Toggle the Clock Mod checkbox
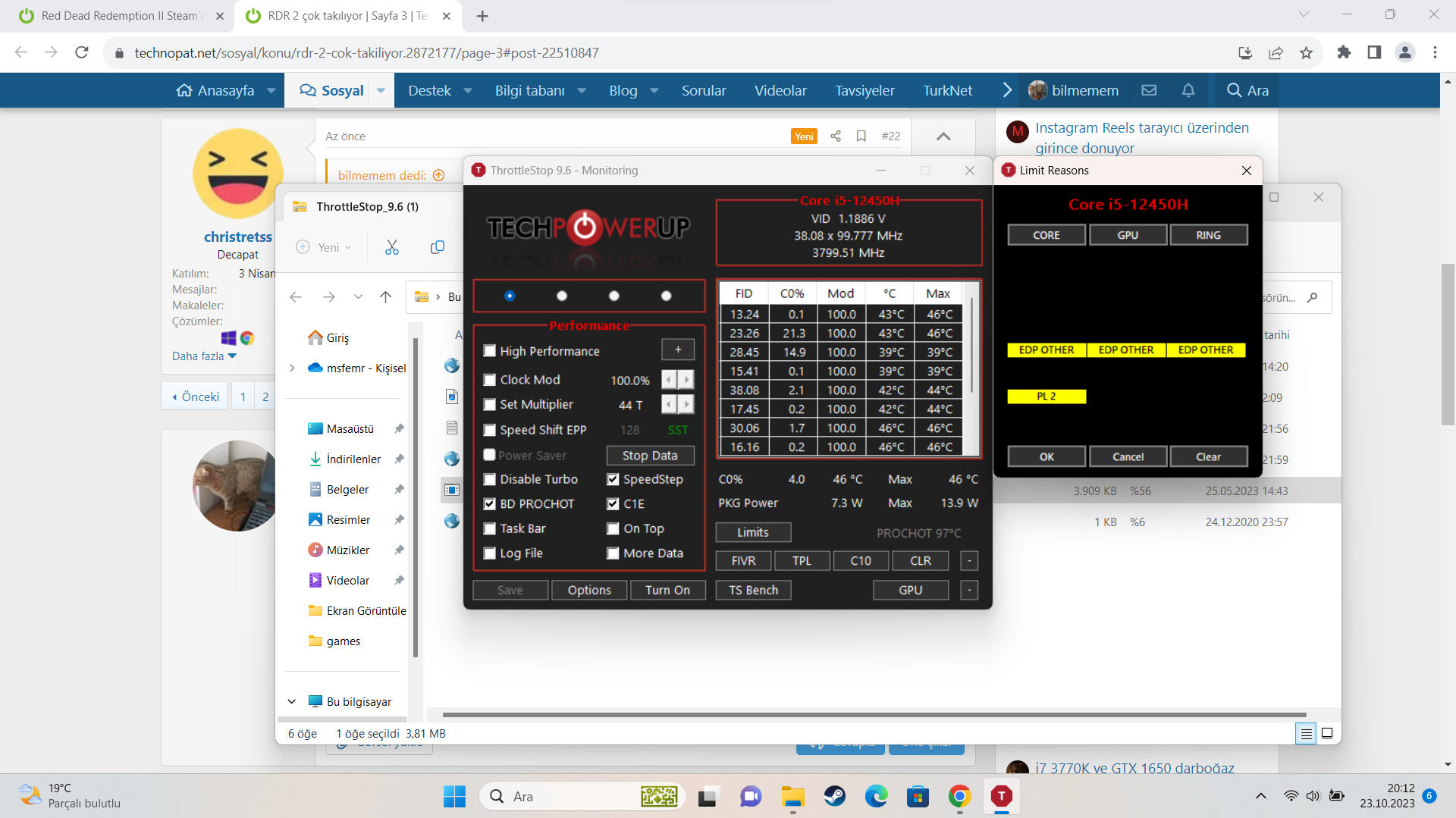This screenshot has height=818, width=1456. tap(490, 380)
